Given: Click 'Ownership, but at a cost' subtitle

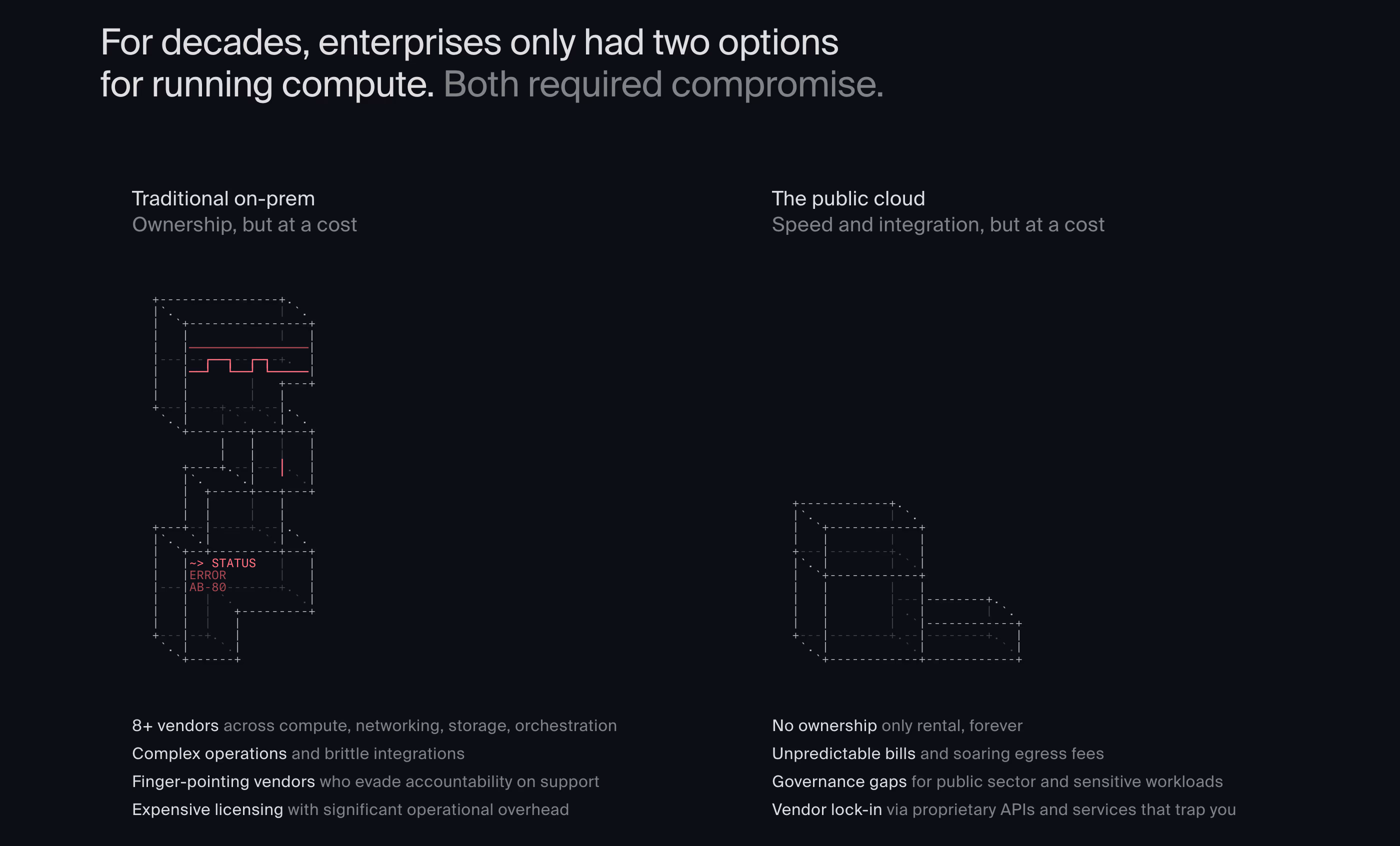Looking at the screenshot, I should (x=244, y=225).
